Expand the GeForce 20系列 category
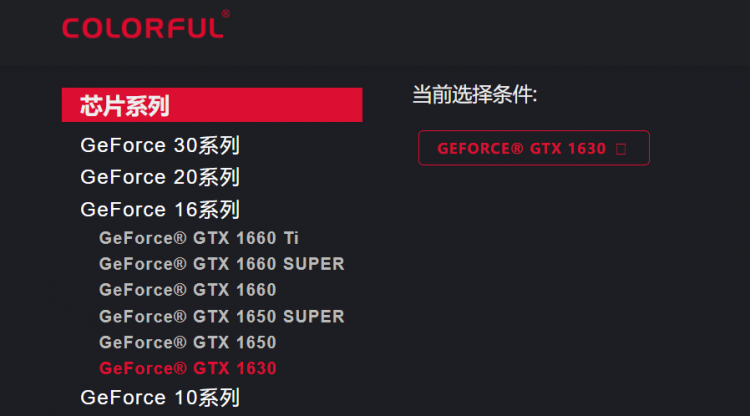The image size is (750, 416). coord(159,178)
